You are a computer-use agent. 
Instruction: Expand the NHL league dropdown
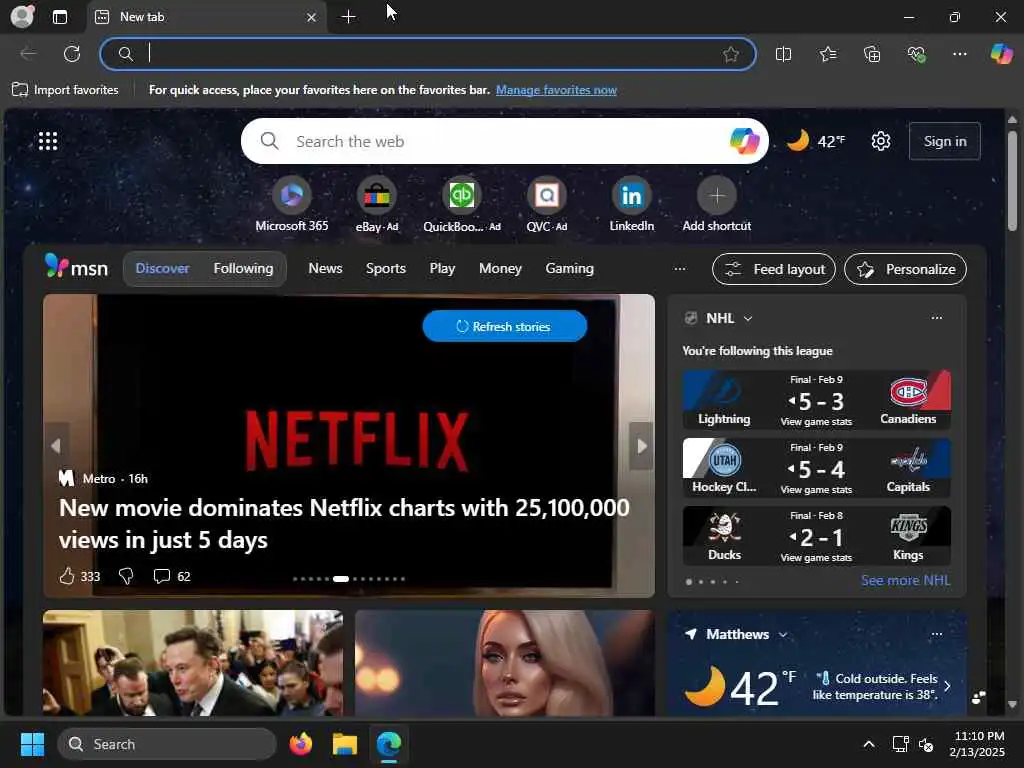748,319
